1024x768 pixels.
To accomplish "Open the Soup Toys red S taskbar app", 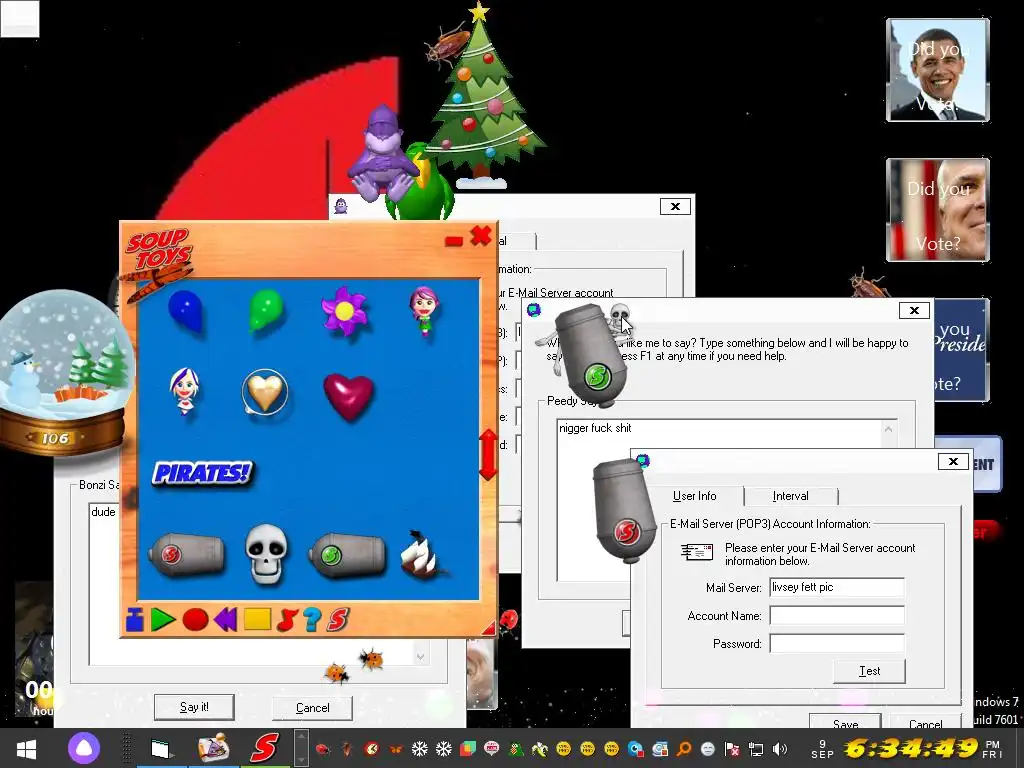I will [x=264, y=748].
